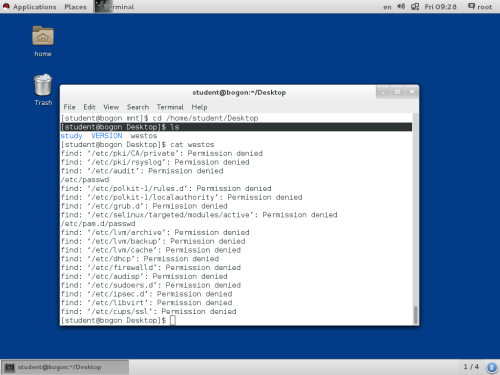
Task: Click the '/etc/lvm/cache' permission denied line
Action: [x=151, y=250]
